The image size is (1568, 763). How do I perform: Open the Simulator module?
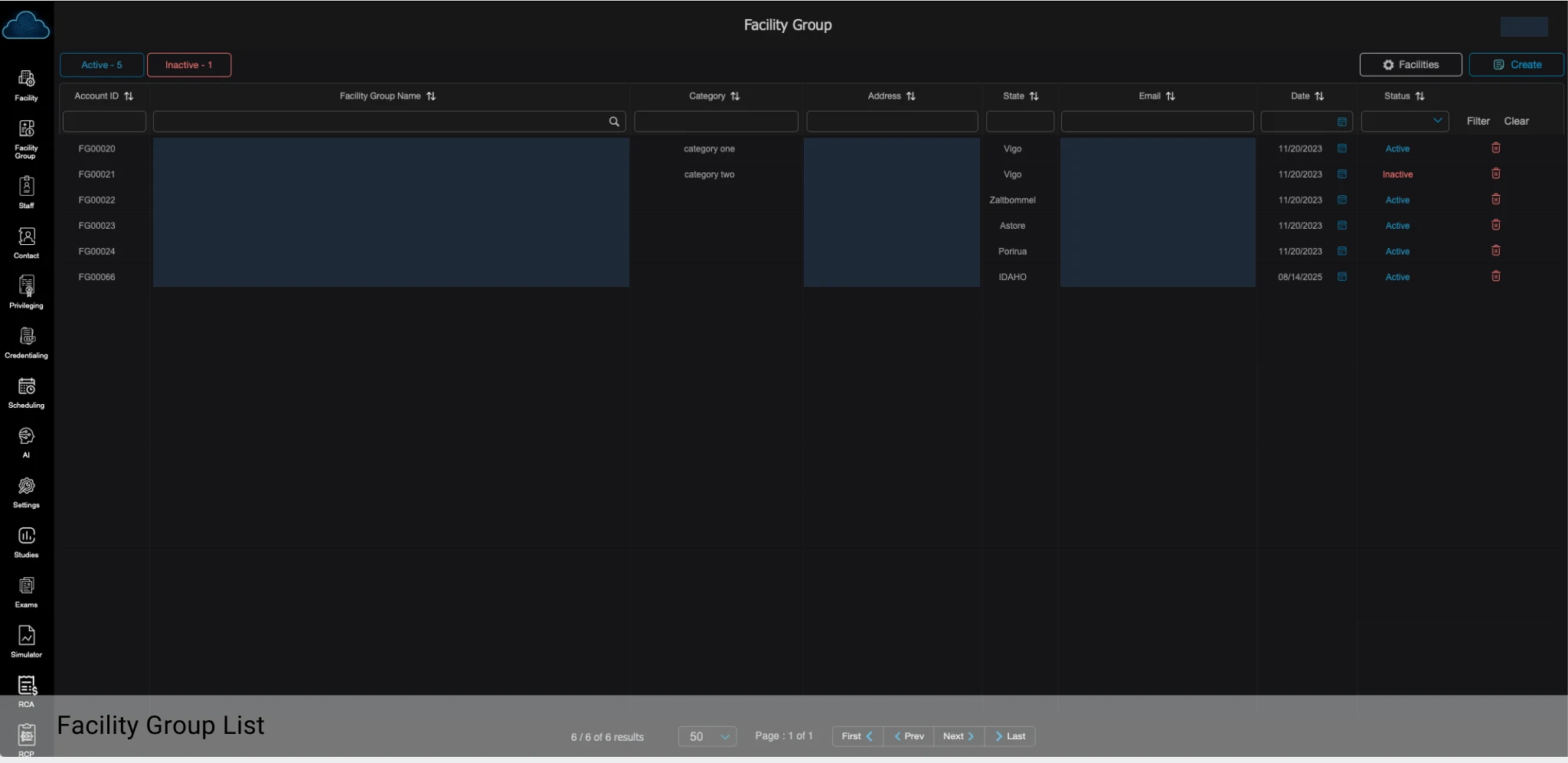(x=26, y=642)
